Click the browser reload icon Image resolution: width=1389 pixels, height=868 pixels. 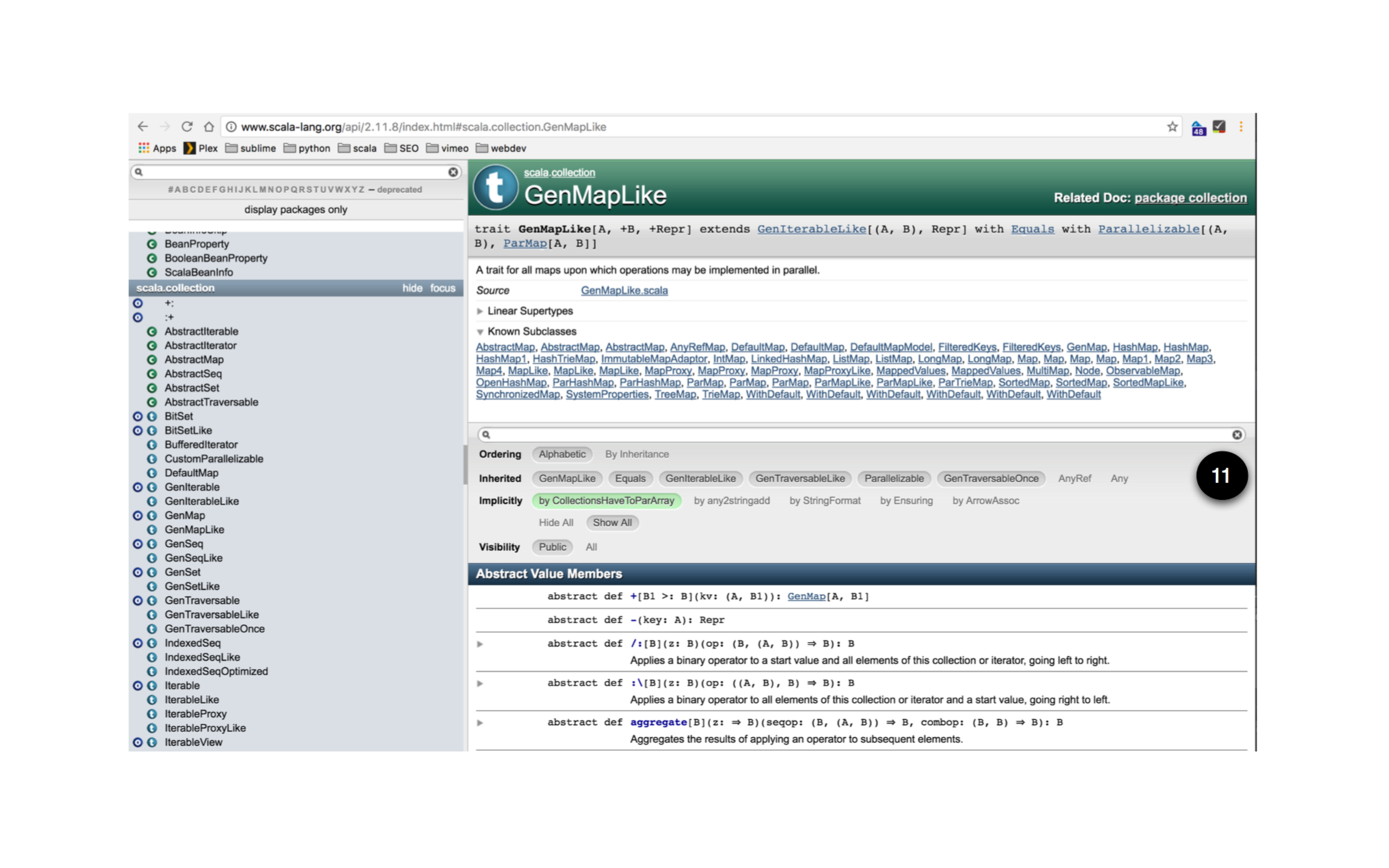click(187, 126)
